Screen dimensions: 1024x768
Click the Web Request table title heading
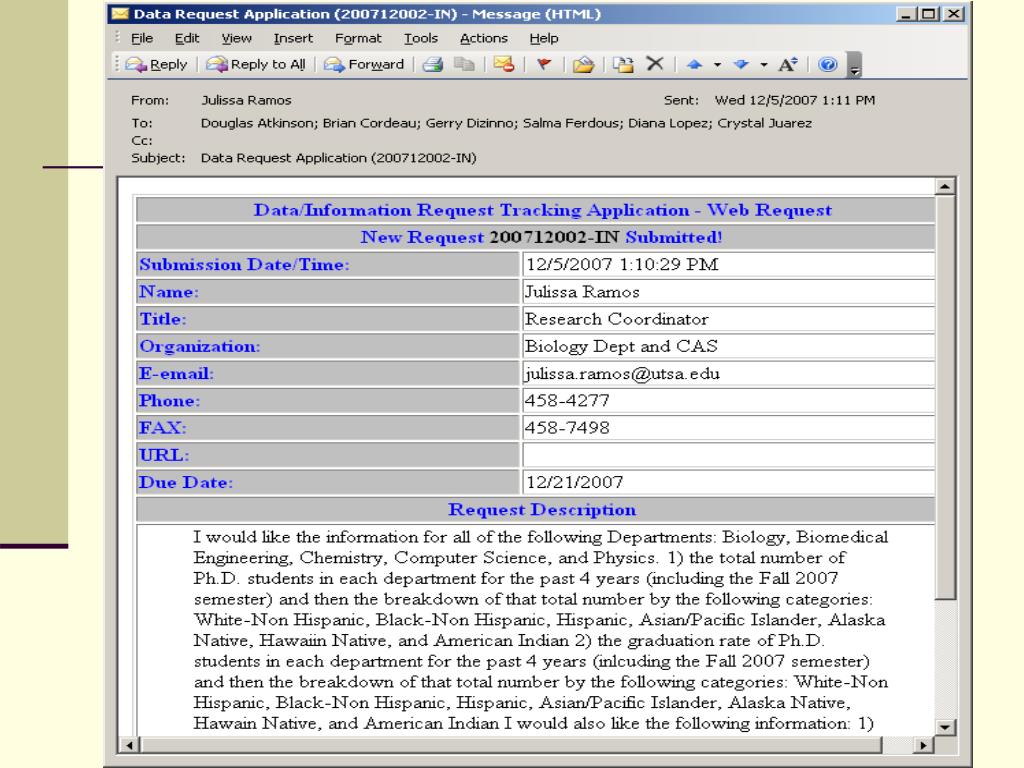(x=543, y=210)
